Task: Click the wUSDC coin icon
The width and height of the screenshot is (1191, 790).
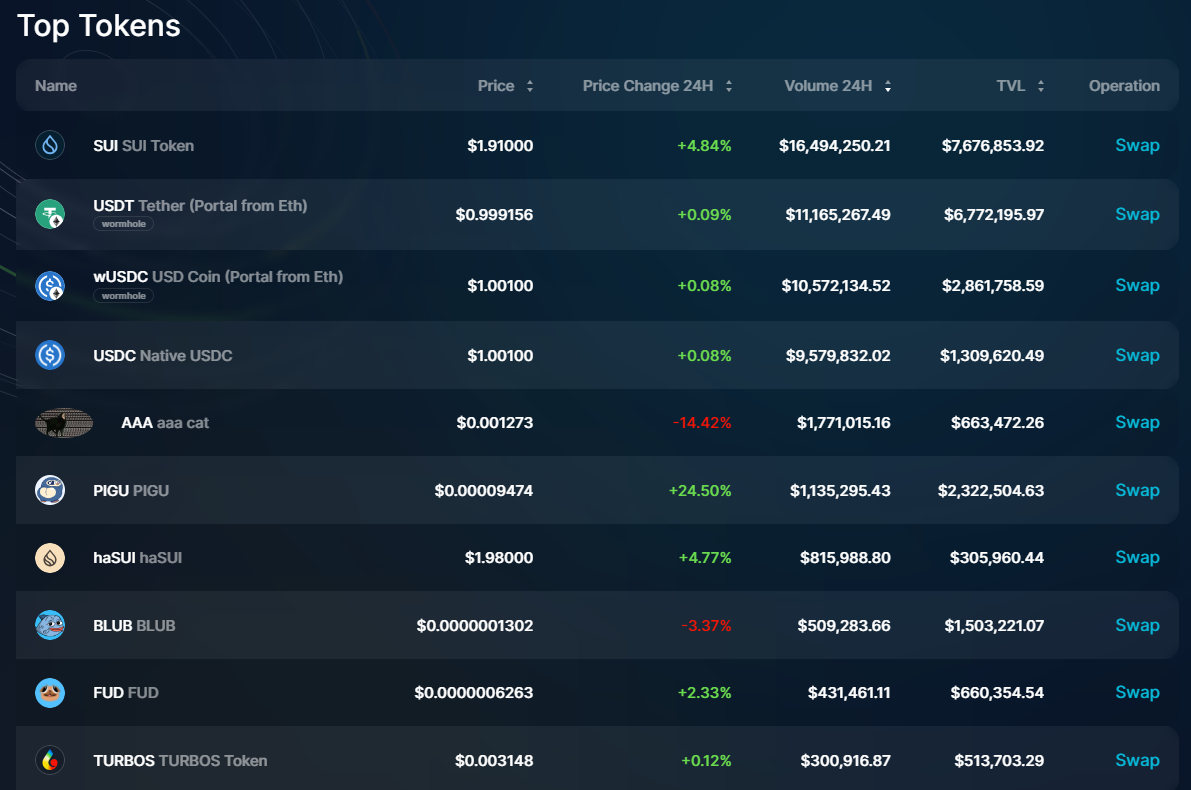Action: point(50,286)
